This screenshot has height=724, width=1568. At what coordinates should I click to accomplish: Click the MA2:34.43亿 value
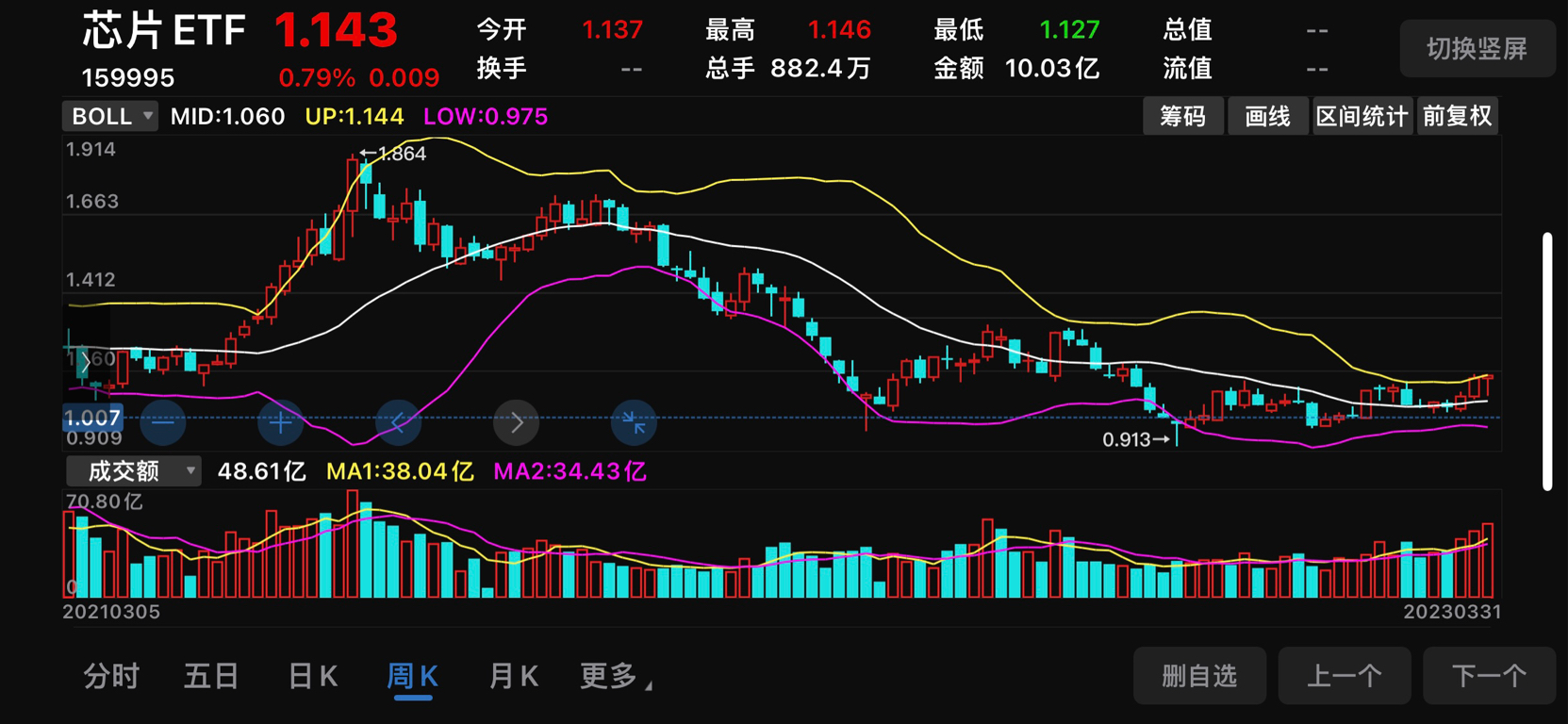point(570,471)
